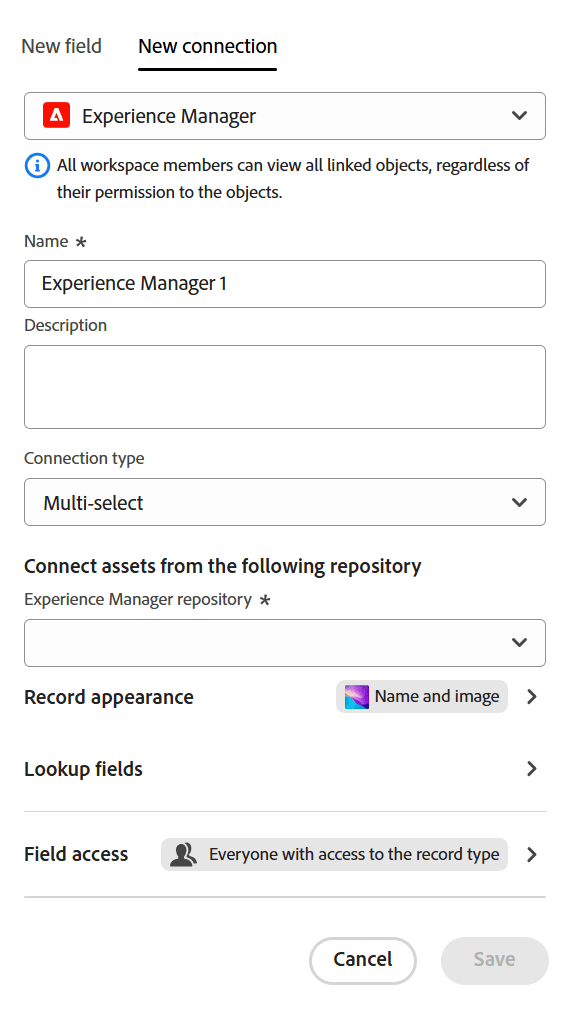Expand Record appearance with its chevron

[x=532, y=697]
